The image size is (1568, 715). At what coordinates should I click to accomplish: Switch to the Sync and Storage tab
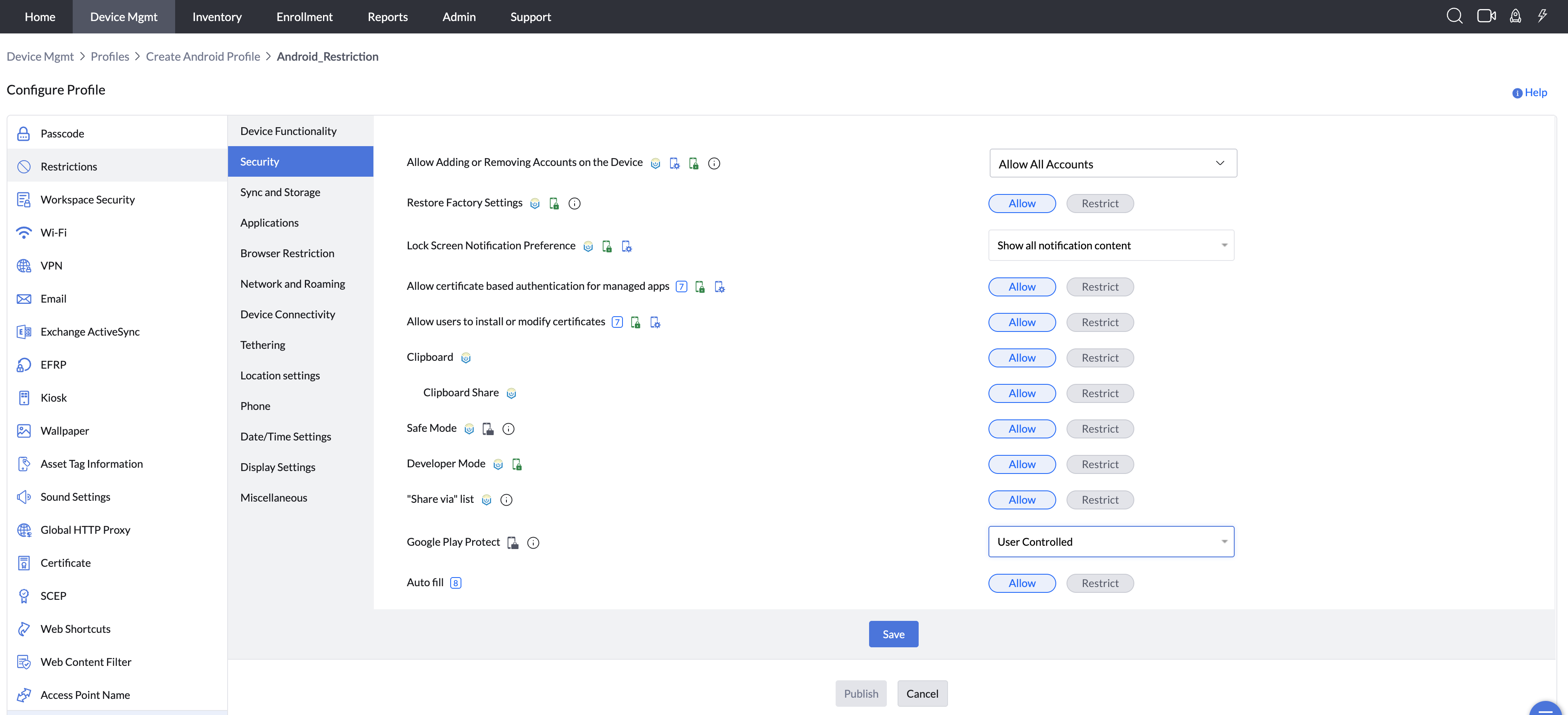tap(280, 192)
